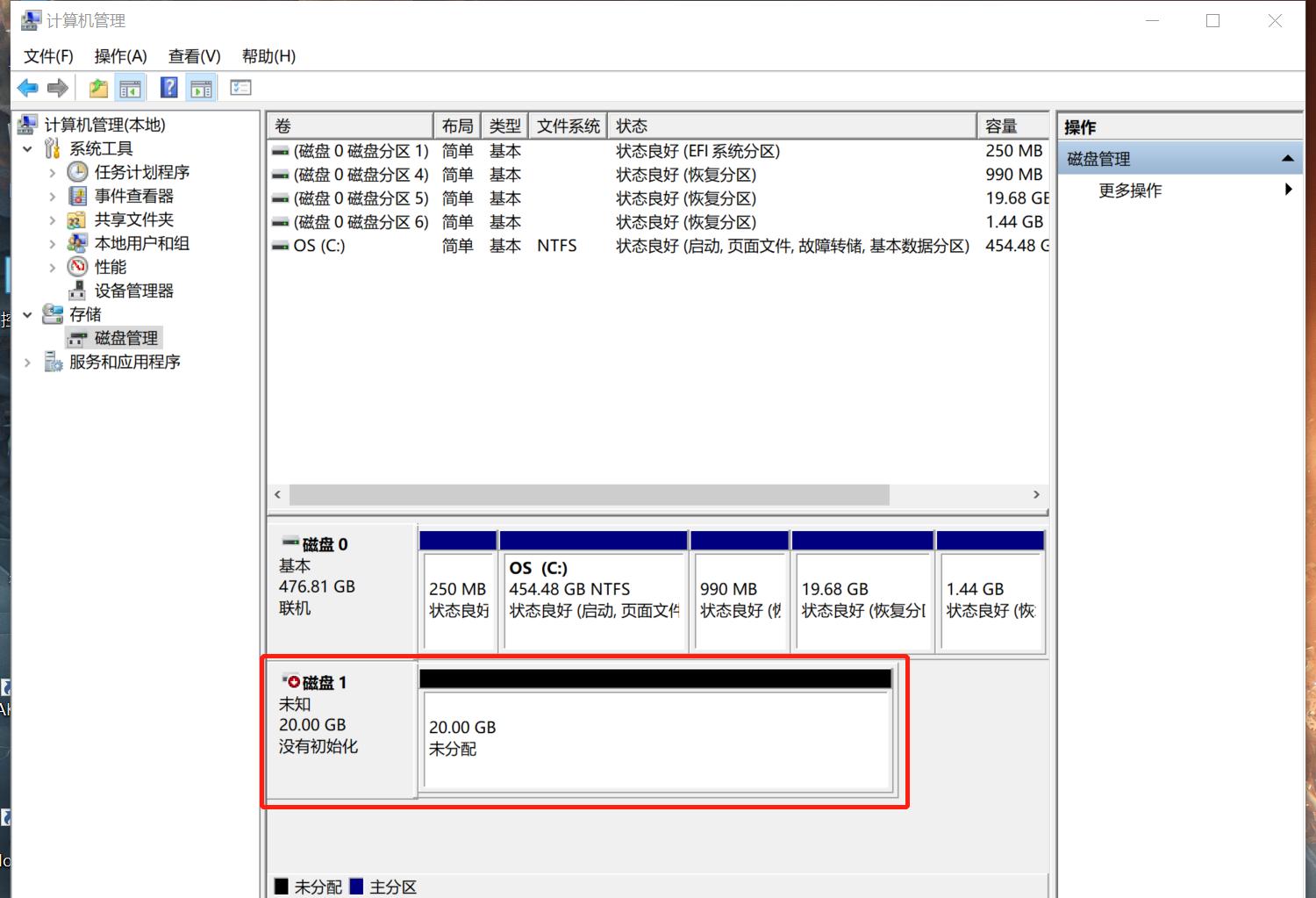This screenshot has height=898, width=1316.
Task: Select the (磁盘 0 磁盘分区 6) volume row
Action: [659, 222]
